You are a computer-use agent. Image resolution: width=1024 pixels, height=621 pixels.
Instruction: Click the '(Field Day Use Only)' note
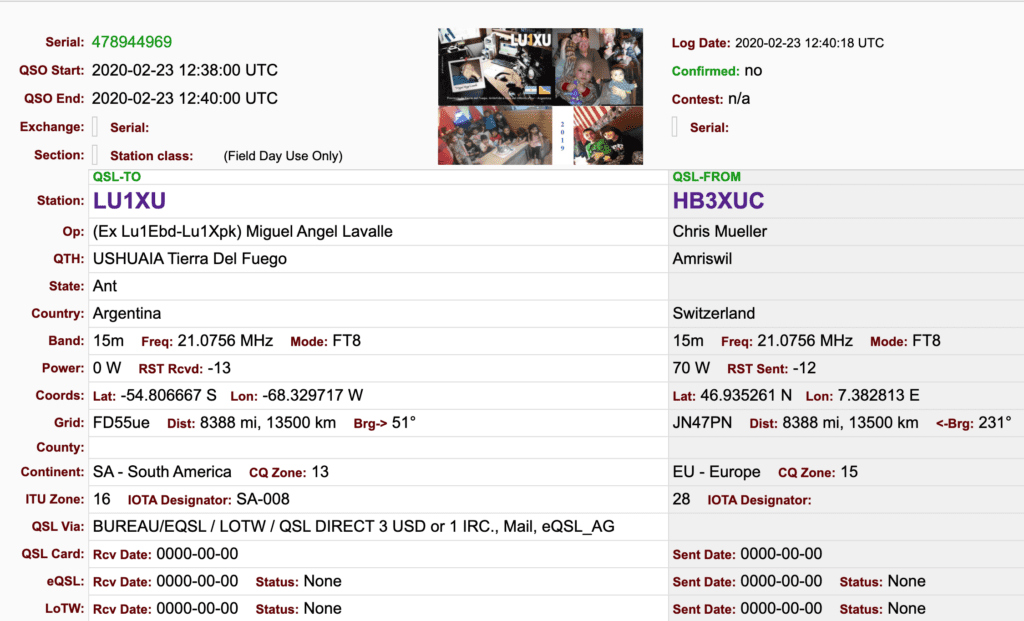click(x=283, y=155)
